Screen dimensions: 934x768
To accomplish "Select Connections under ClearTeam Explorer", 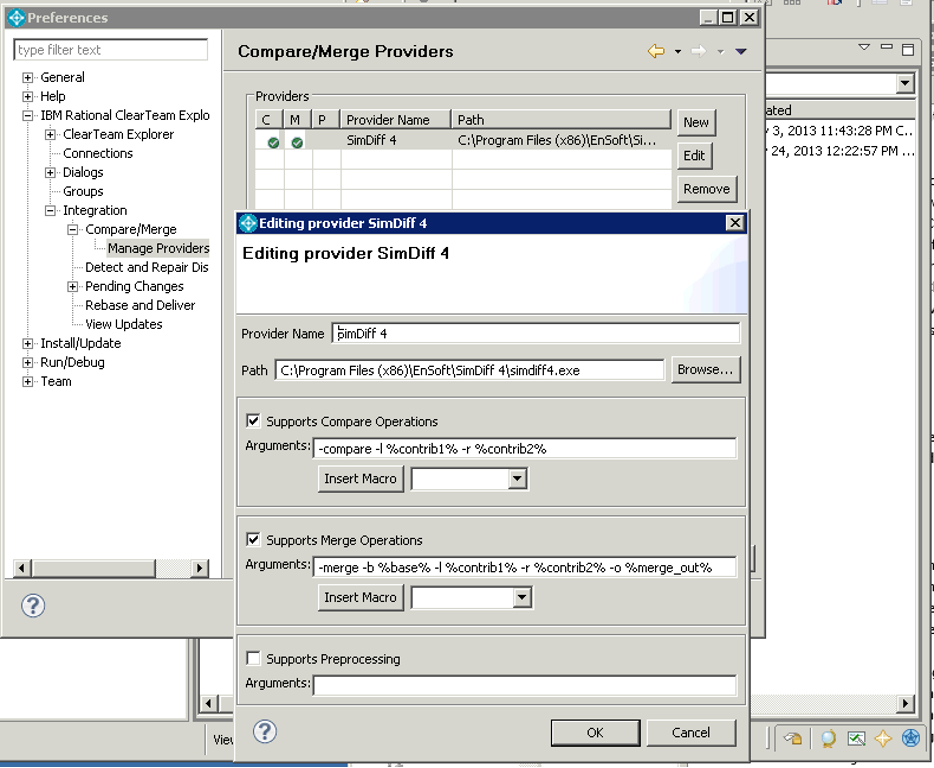I will 97,153.
